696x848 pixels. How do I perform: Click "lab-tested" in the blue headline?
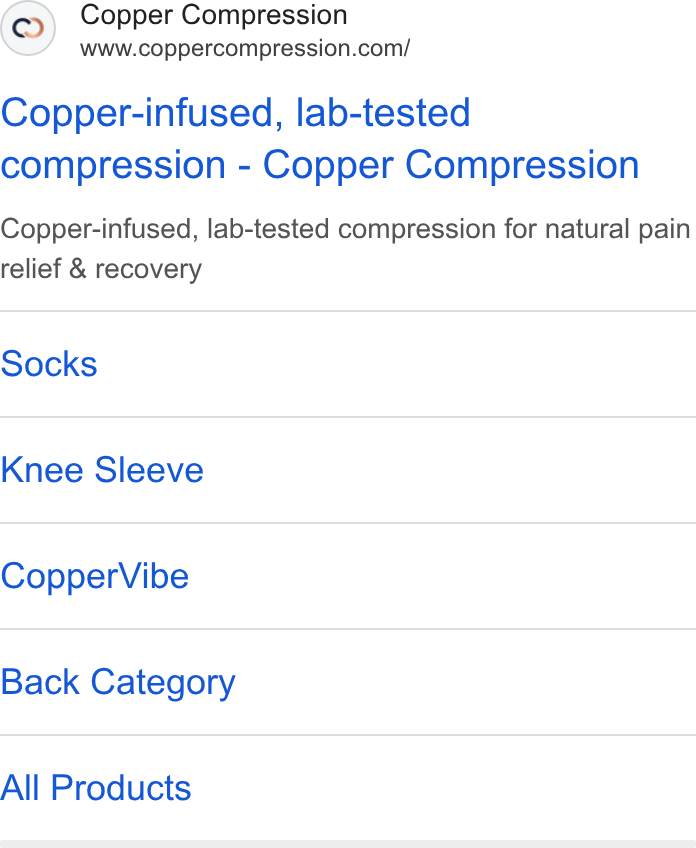pos(383,112)
